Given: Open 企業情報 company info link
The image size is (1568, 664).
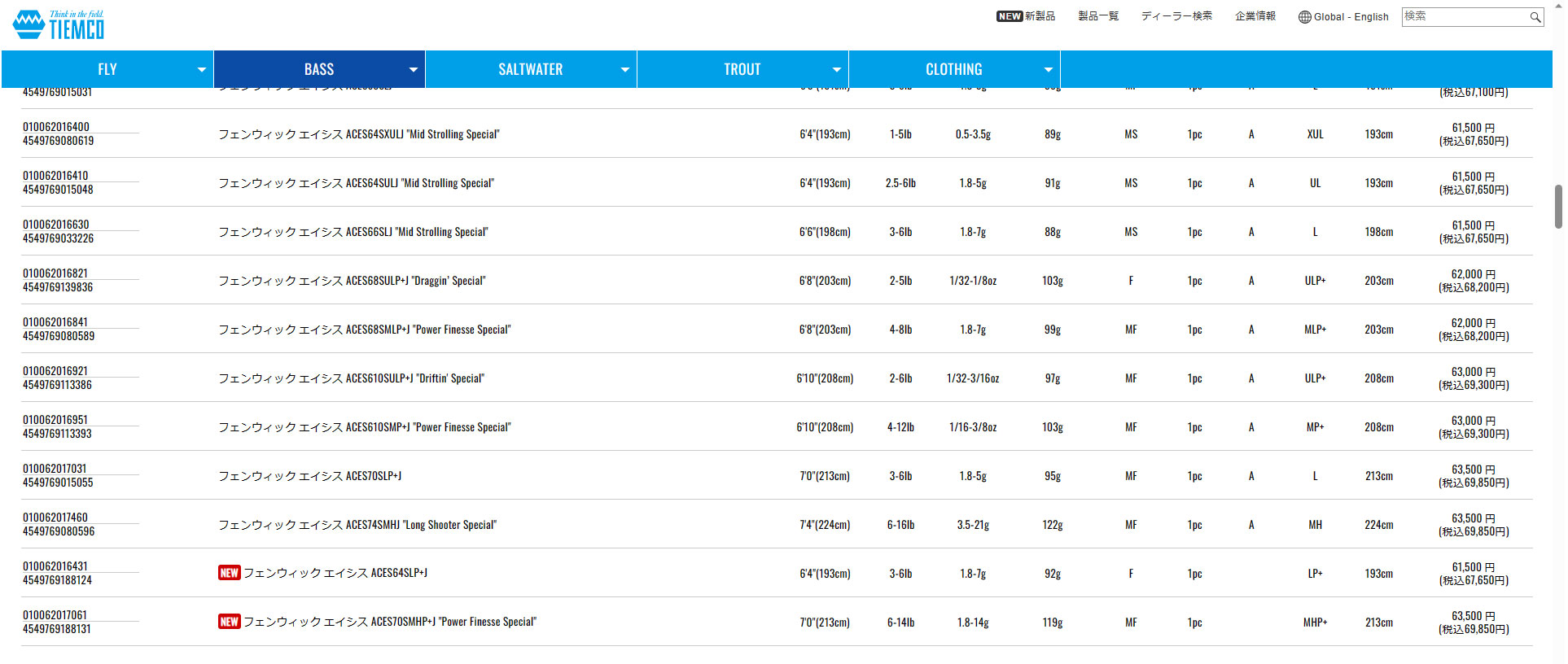Looking at the screenshot, I should (x=1255, y=16).
